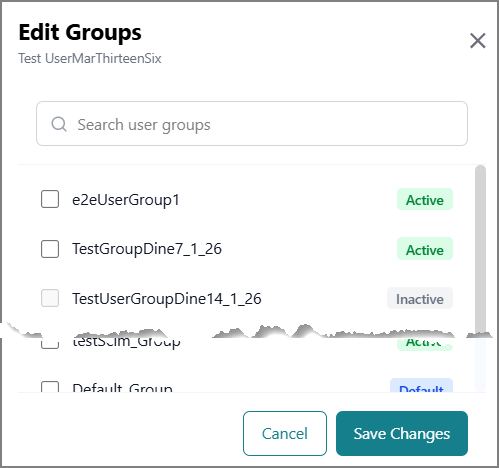Viewport: 499px width, 468px height.
Task: Focus the Search user groups field
Action: (x=252, y=124)
